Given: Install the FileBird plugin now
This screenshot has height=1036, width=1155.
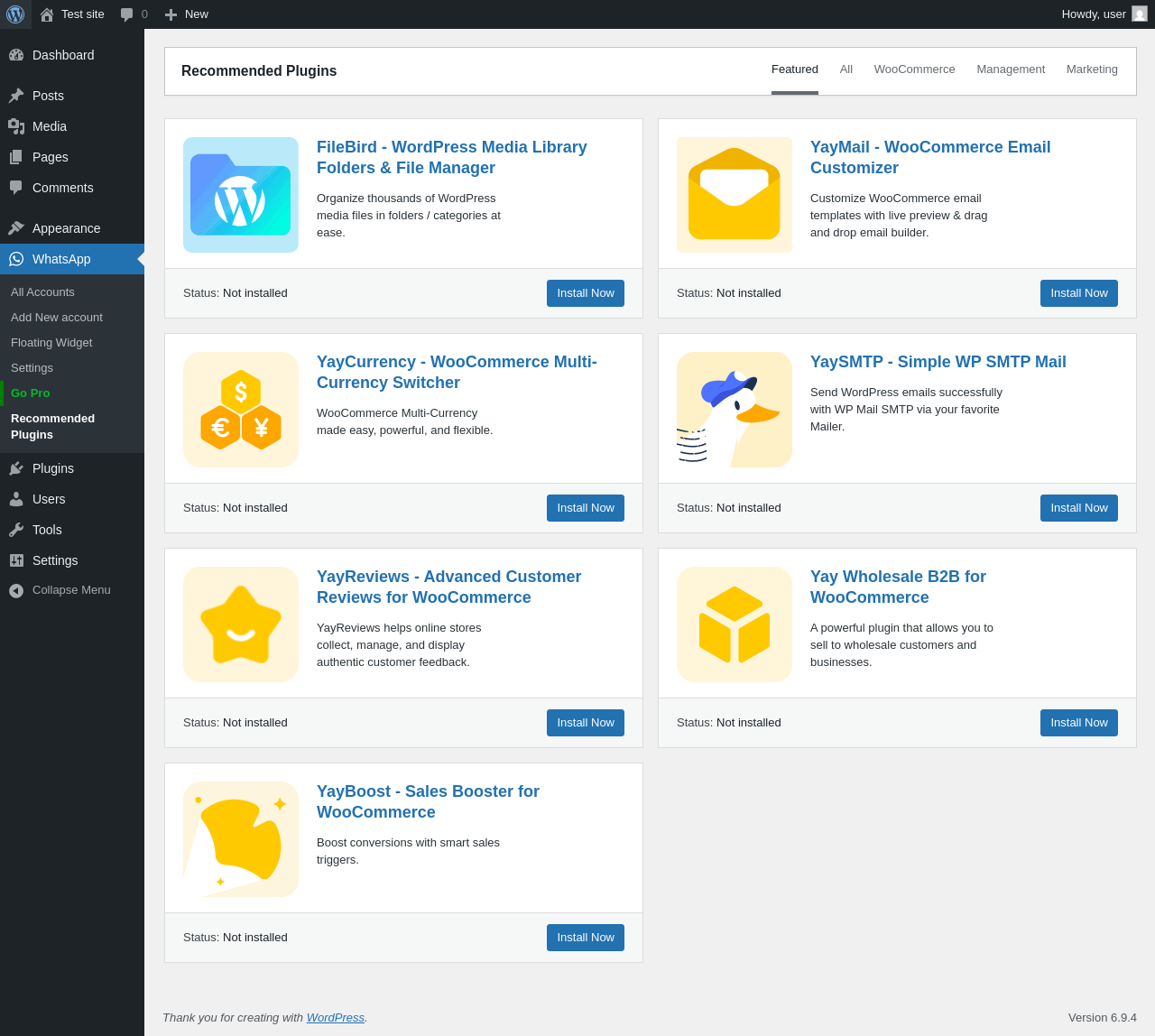Looking at the screenshot, I should tap(585, 293).
